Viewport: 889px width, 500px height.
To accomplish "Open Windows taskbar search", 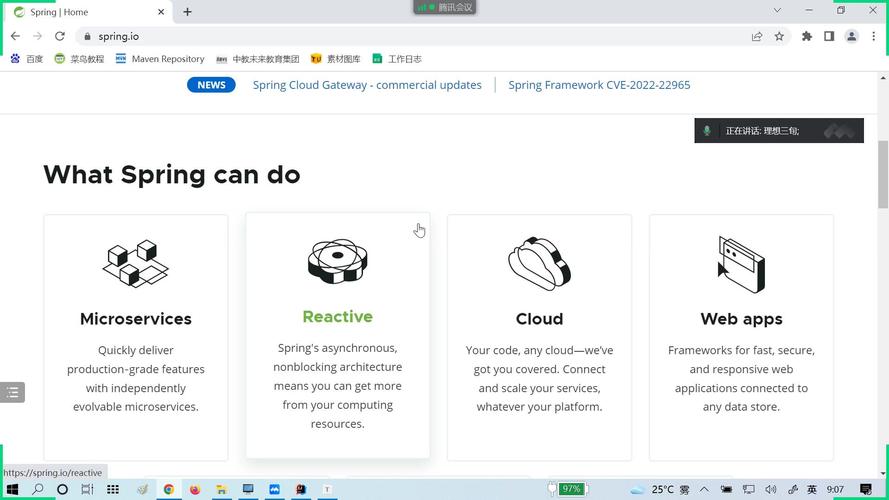I will coord(37,489).
